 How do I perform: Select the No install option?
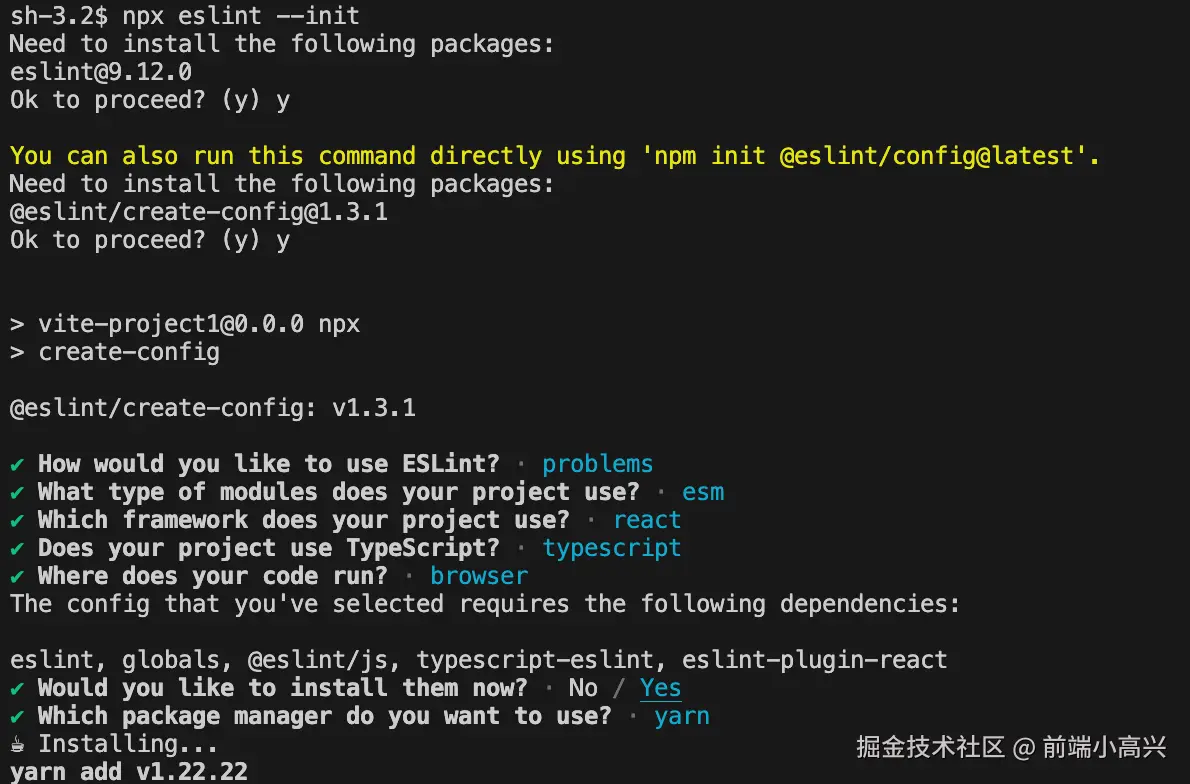[583, 688]
